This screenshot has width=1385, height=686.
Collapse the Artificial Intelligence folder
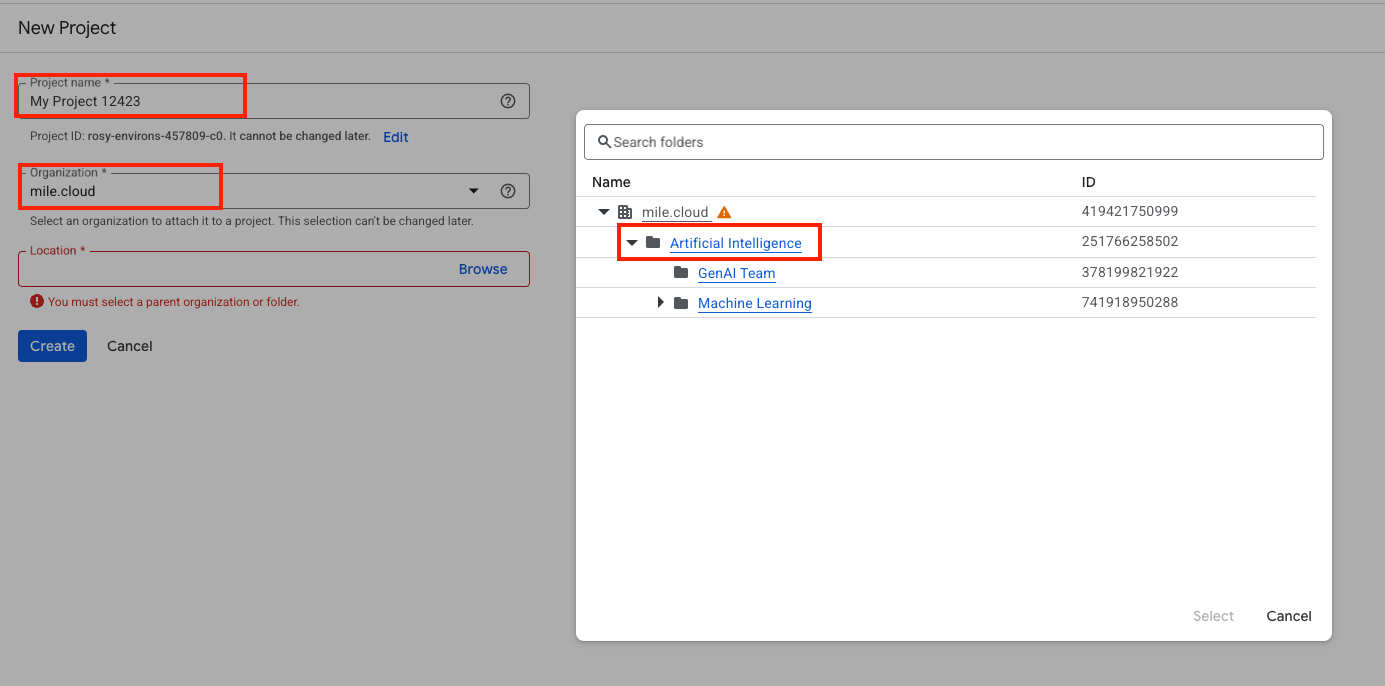tap(631, 243)
